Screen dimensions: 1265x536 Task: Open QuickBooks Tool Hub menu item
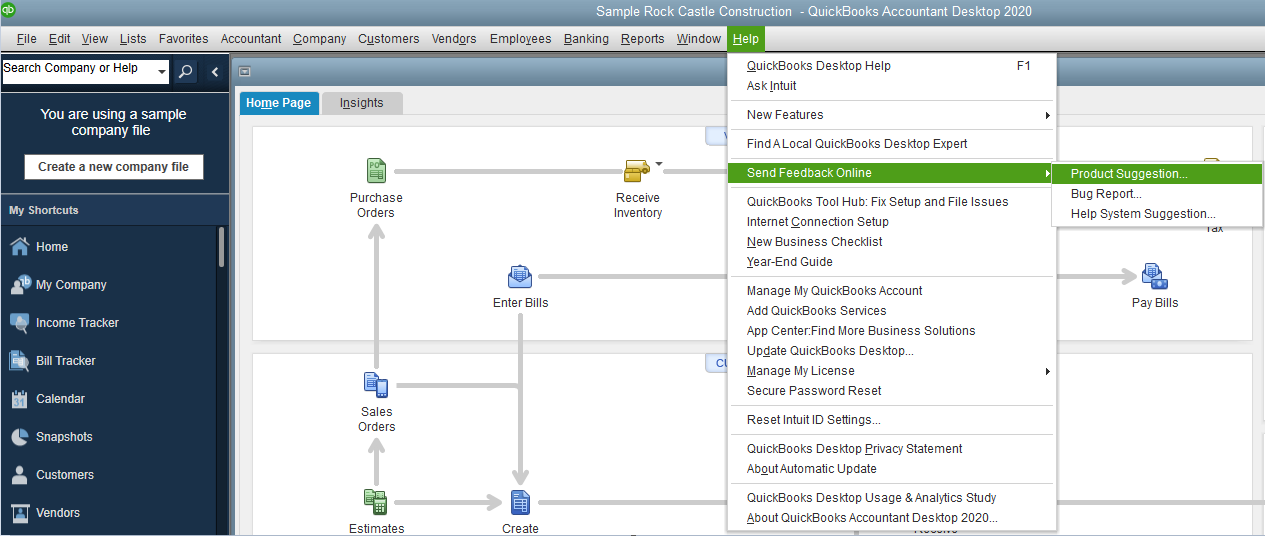[x=892, y=202]
